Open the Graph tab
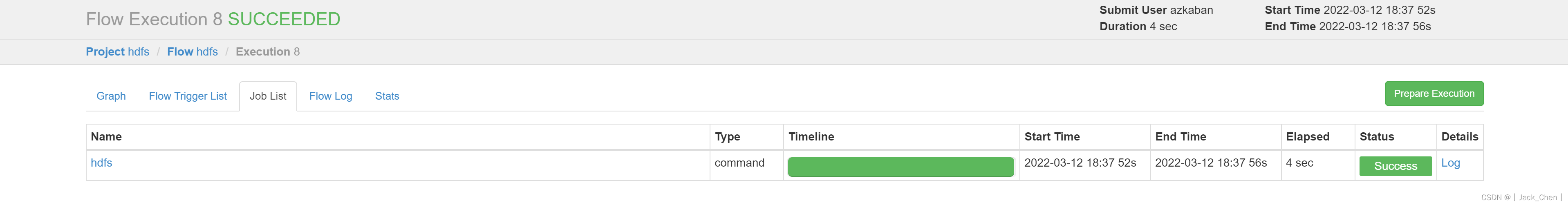 click(x=111, y=96)
